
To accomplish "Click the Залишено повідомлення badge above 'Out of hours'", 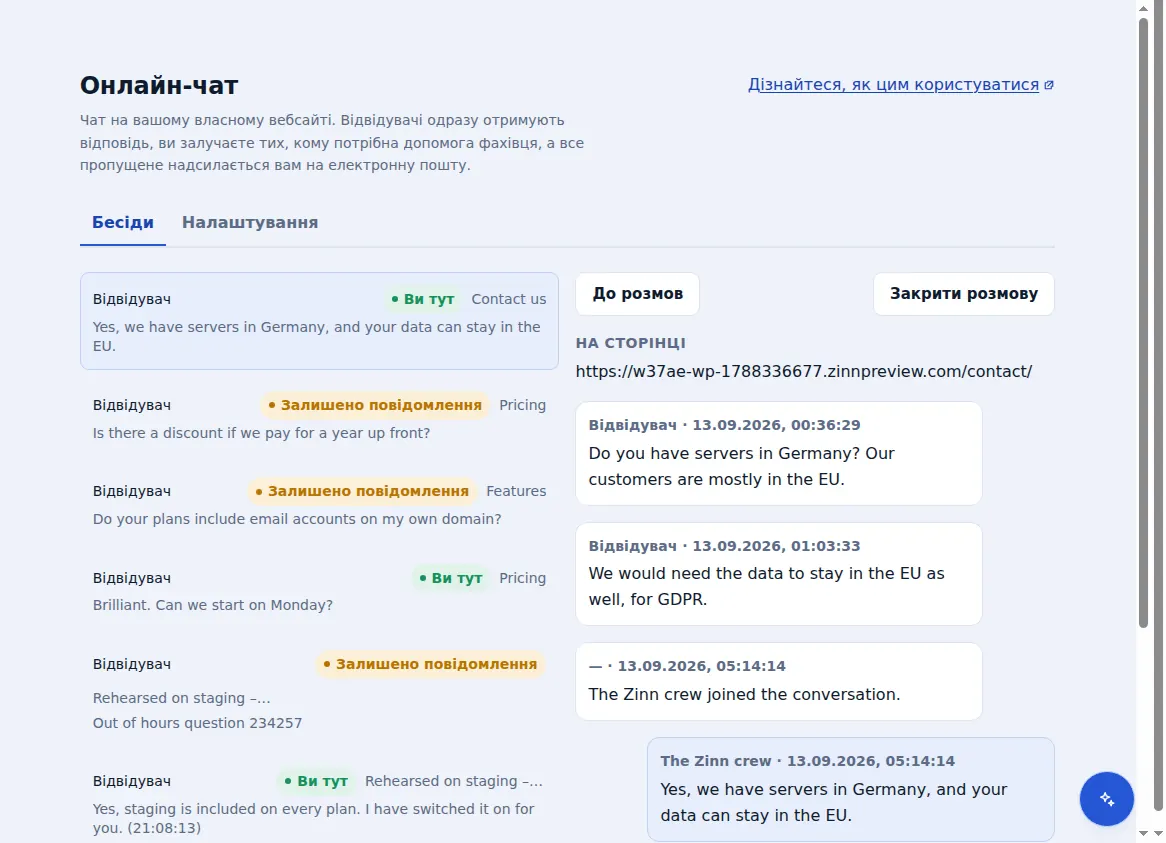I will (430, 665).
